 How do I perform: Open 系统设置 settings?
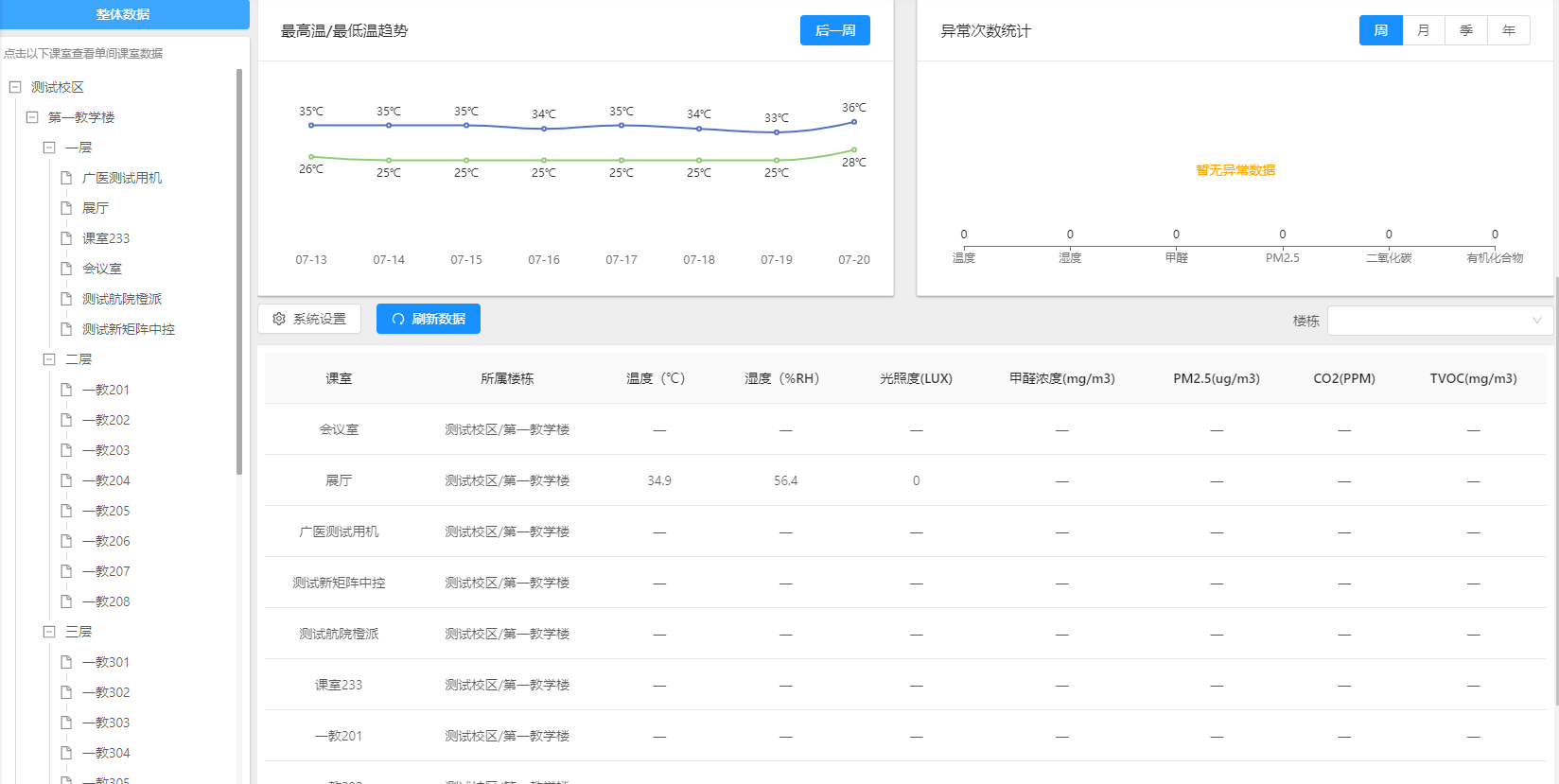point(309,319)
